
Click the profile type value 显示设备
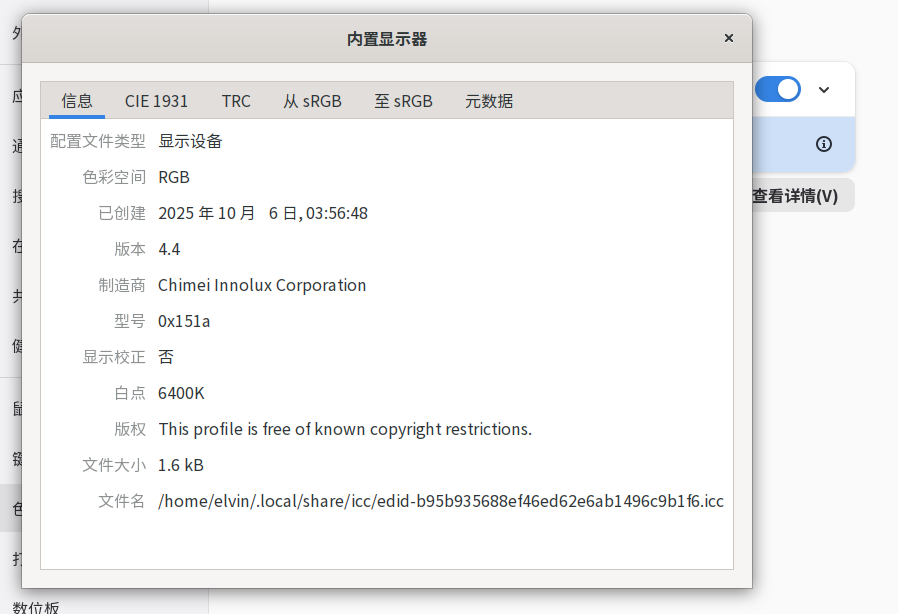(x=190, y=141)
